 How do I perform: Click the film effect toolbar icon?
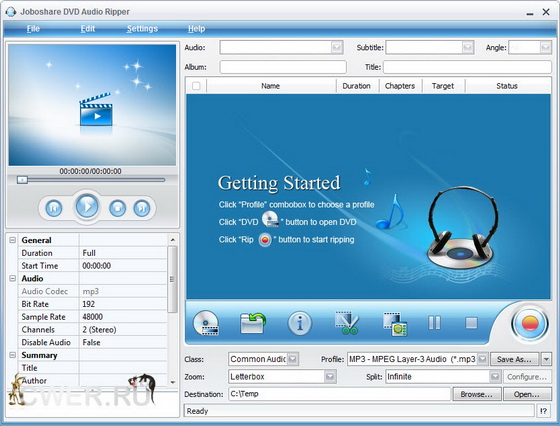click(x=395, y=324)
